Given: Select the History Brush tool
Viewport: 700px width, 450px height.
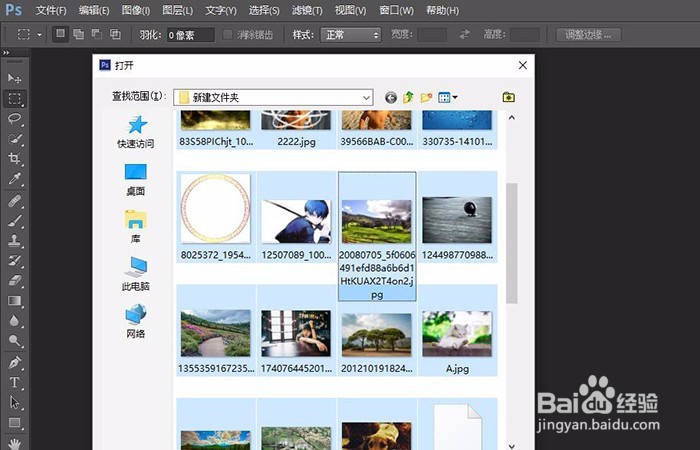Looking at the screenshot, I should (x=15, y=261).
